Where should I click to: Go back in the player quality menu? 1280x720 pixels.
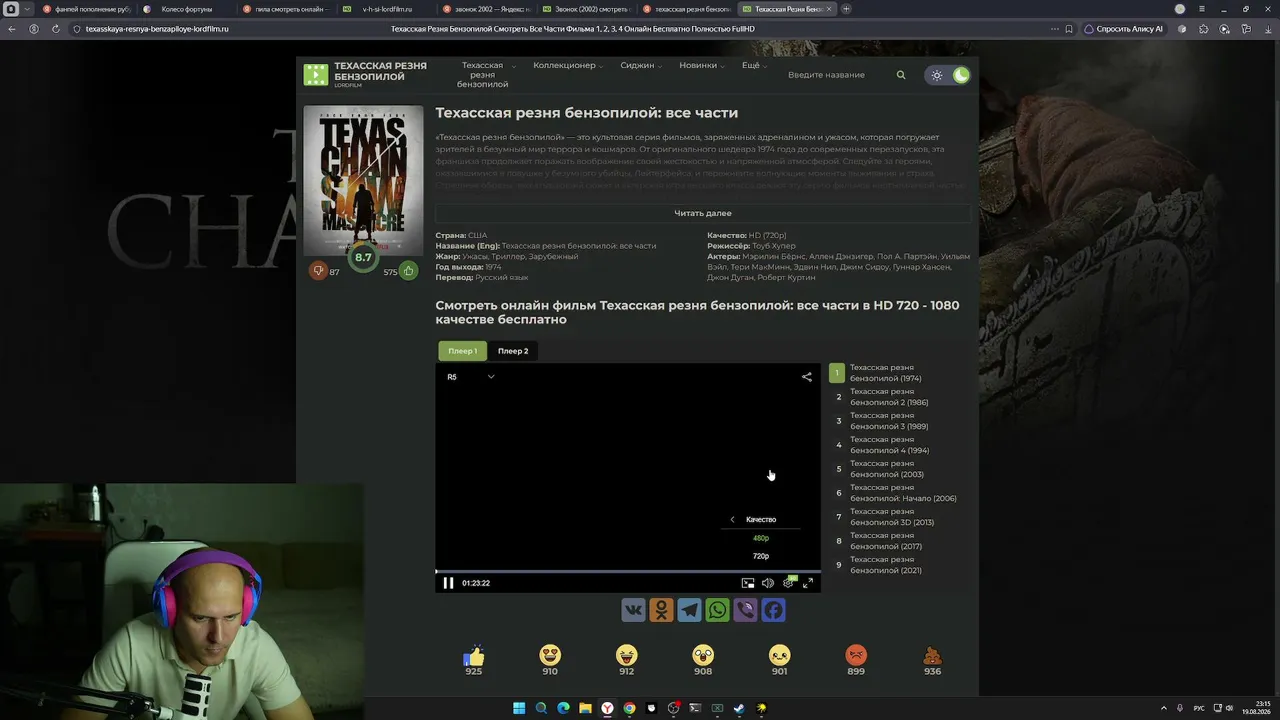point(732,519)
